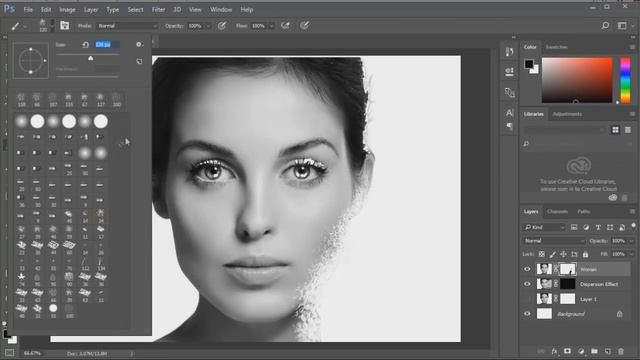Select the Woman layer mask thumbnail

[567, 269]
